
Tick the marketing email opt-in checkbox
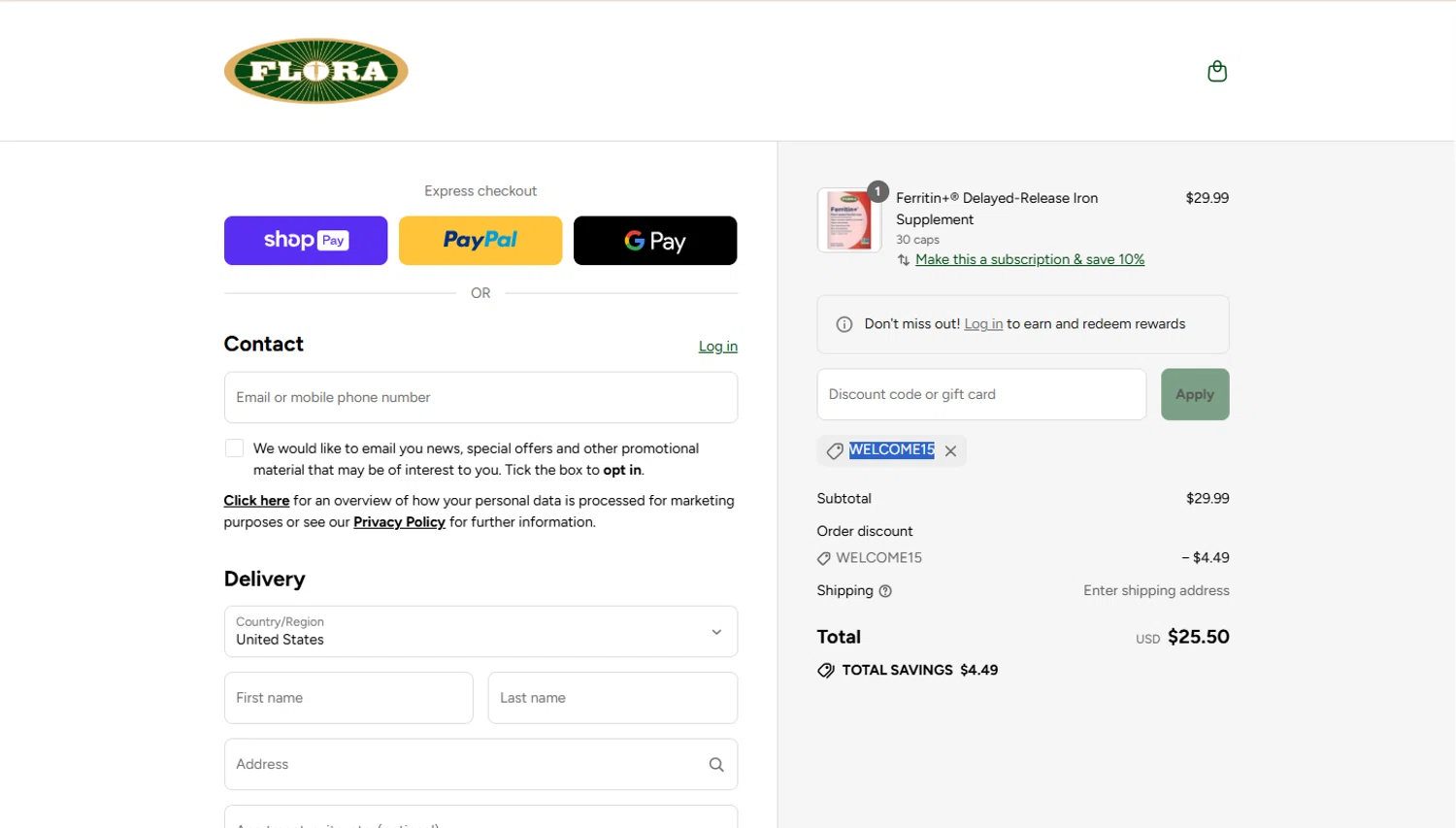234,448
